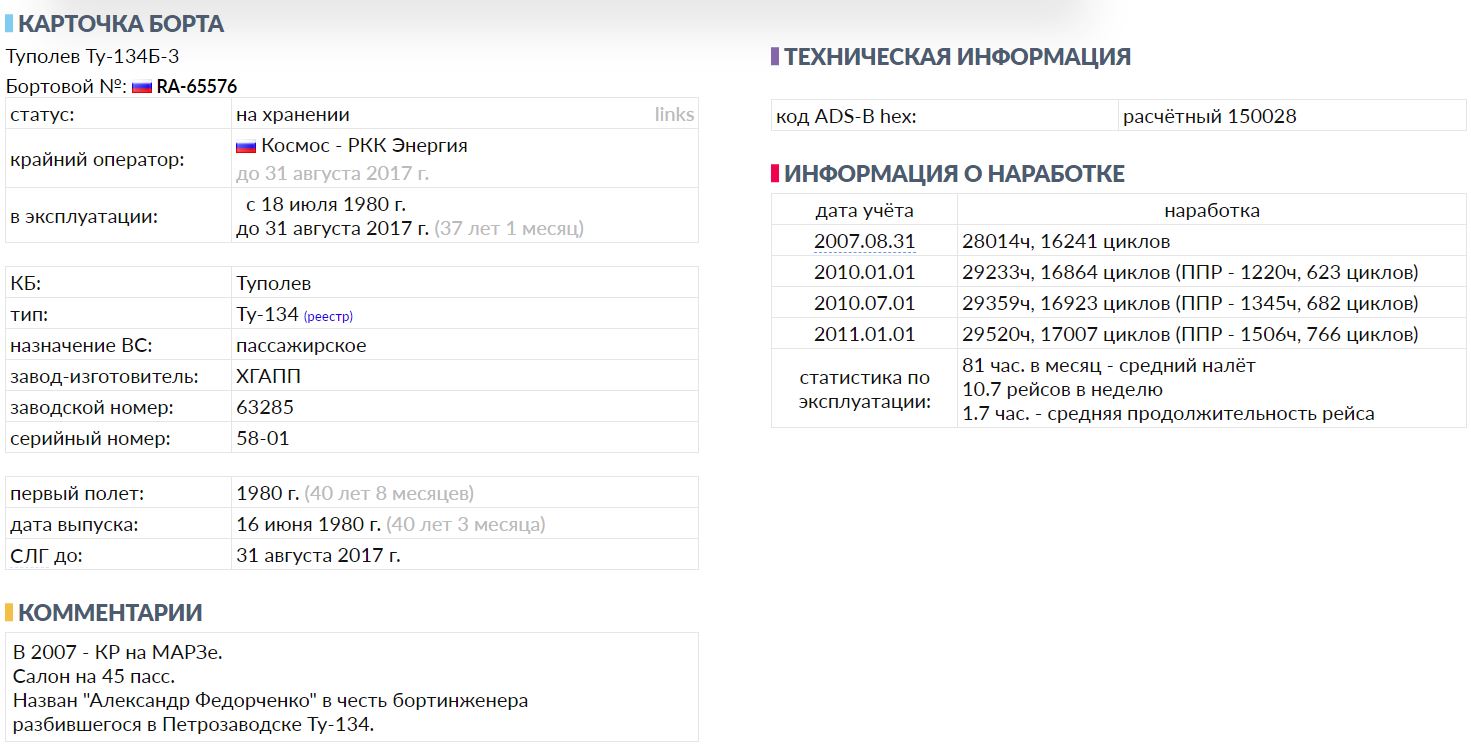Click the 'статистика по эксплуатации:' label

(x=864, y=390)
